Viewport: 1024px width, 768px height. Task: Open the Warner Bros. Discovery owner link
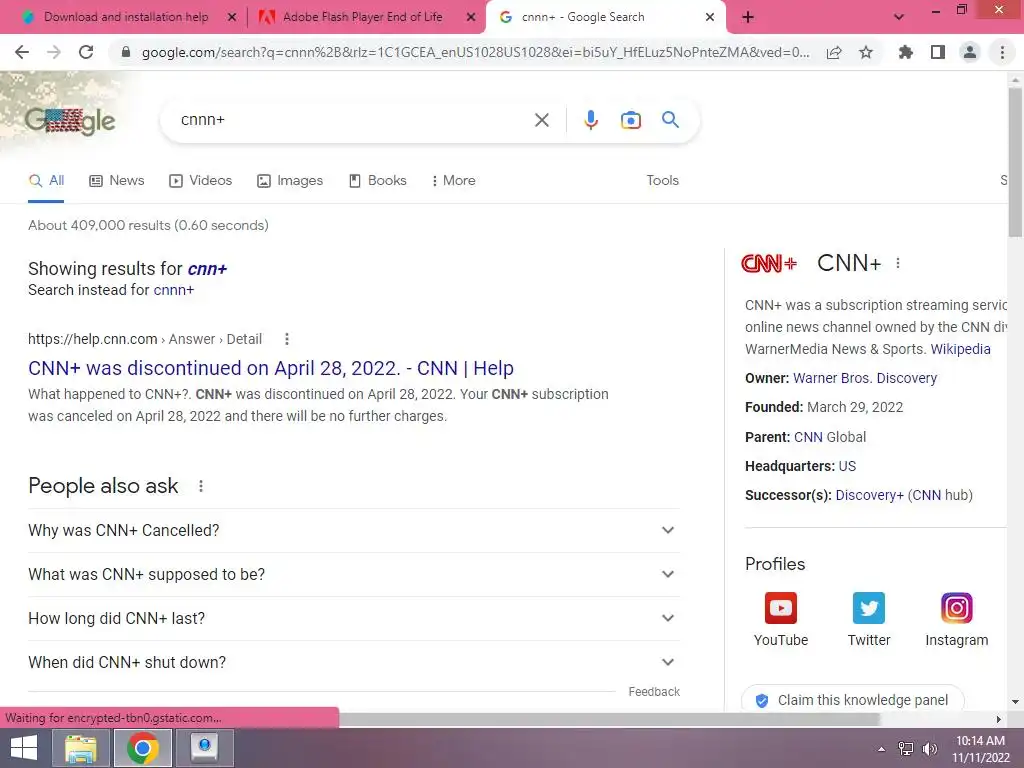865,378
